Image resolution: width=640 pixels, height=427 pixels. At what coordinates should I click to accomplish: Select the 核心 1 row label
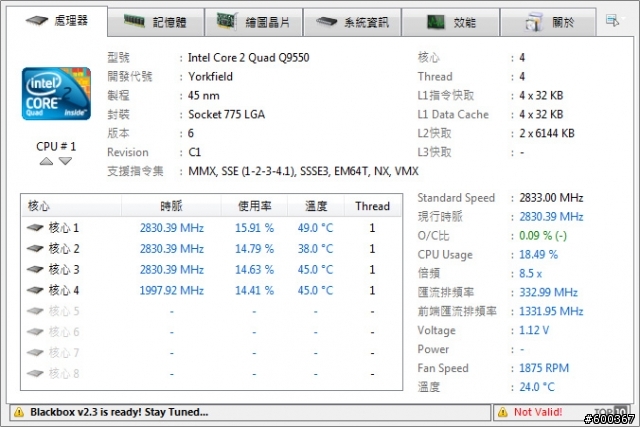tap(64, 228)
